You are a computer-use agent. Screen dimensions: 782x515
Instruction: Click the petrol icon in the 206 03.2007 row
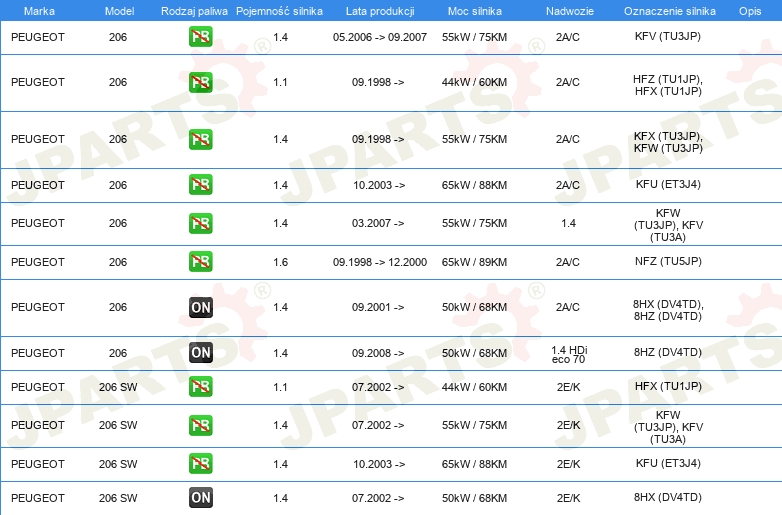click(x=200, y=223)
